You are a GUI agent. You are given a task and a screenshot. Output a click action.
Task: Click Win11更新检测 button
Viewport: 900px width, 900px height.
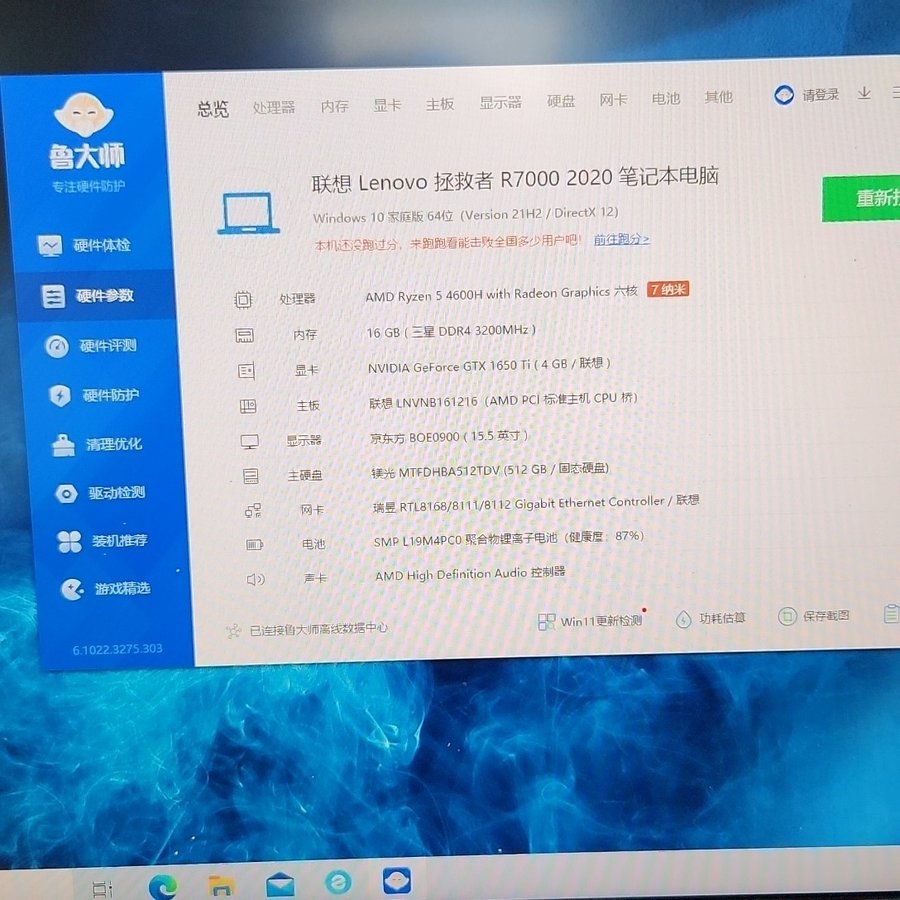591,620
